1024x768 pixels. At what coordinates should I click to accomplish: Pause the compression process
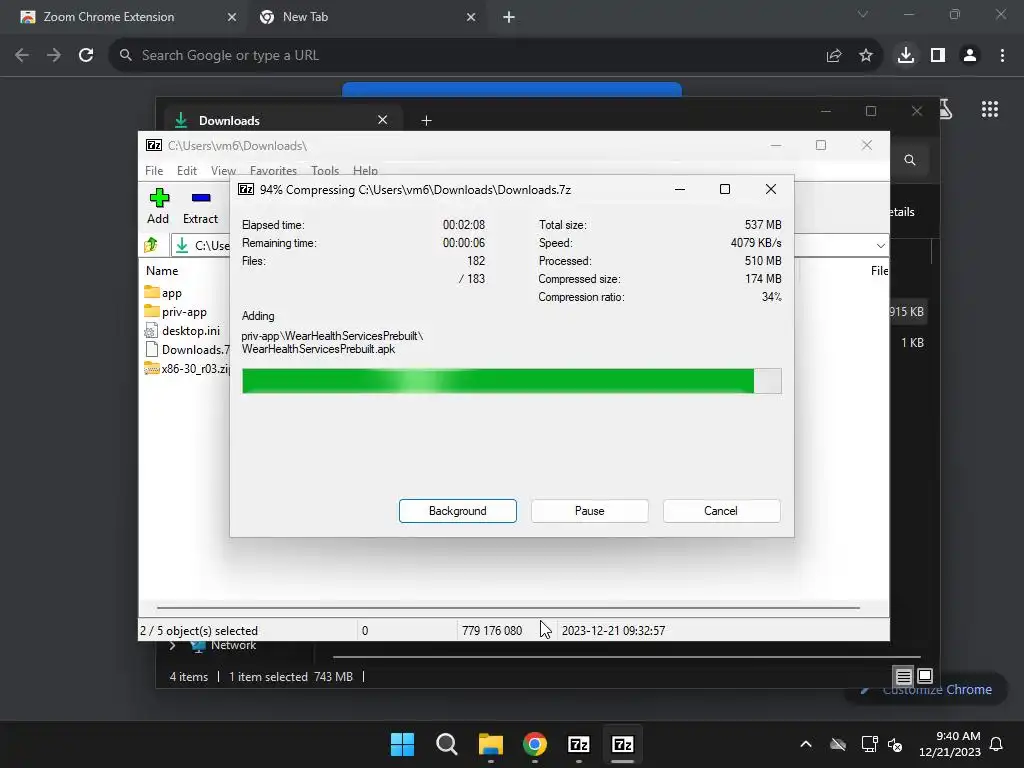pyautogui.click(x=590, y=511)
